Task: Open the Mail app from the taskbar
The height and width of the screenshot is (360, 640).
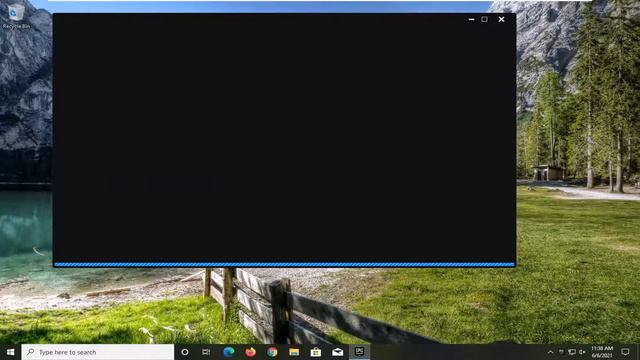Action: click(338, 352)
